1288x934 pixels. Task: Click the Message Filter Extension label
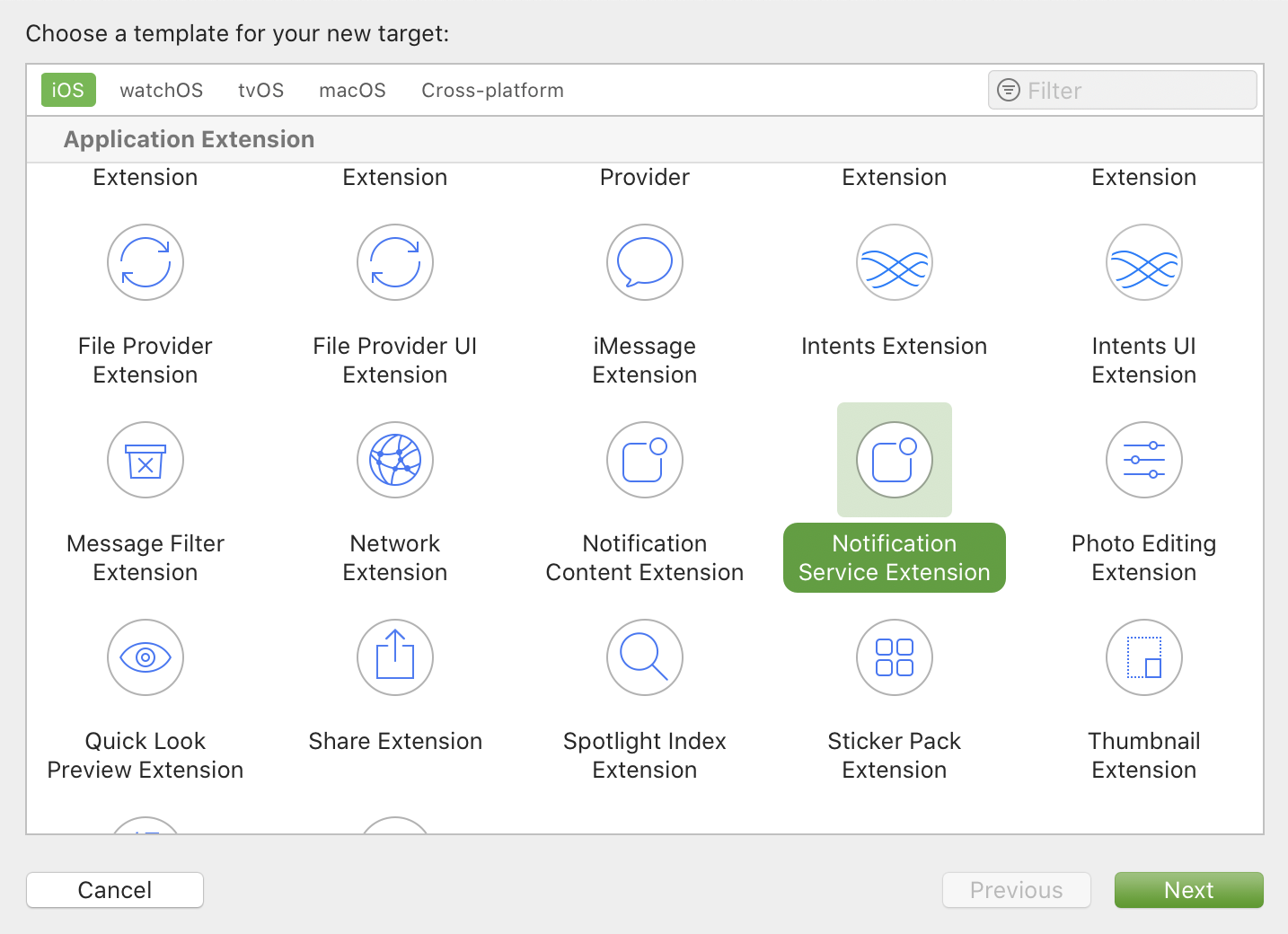[x=146, y=558]
